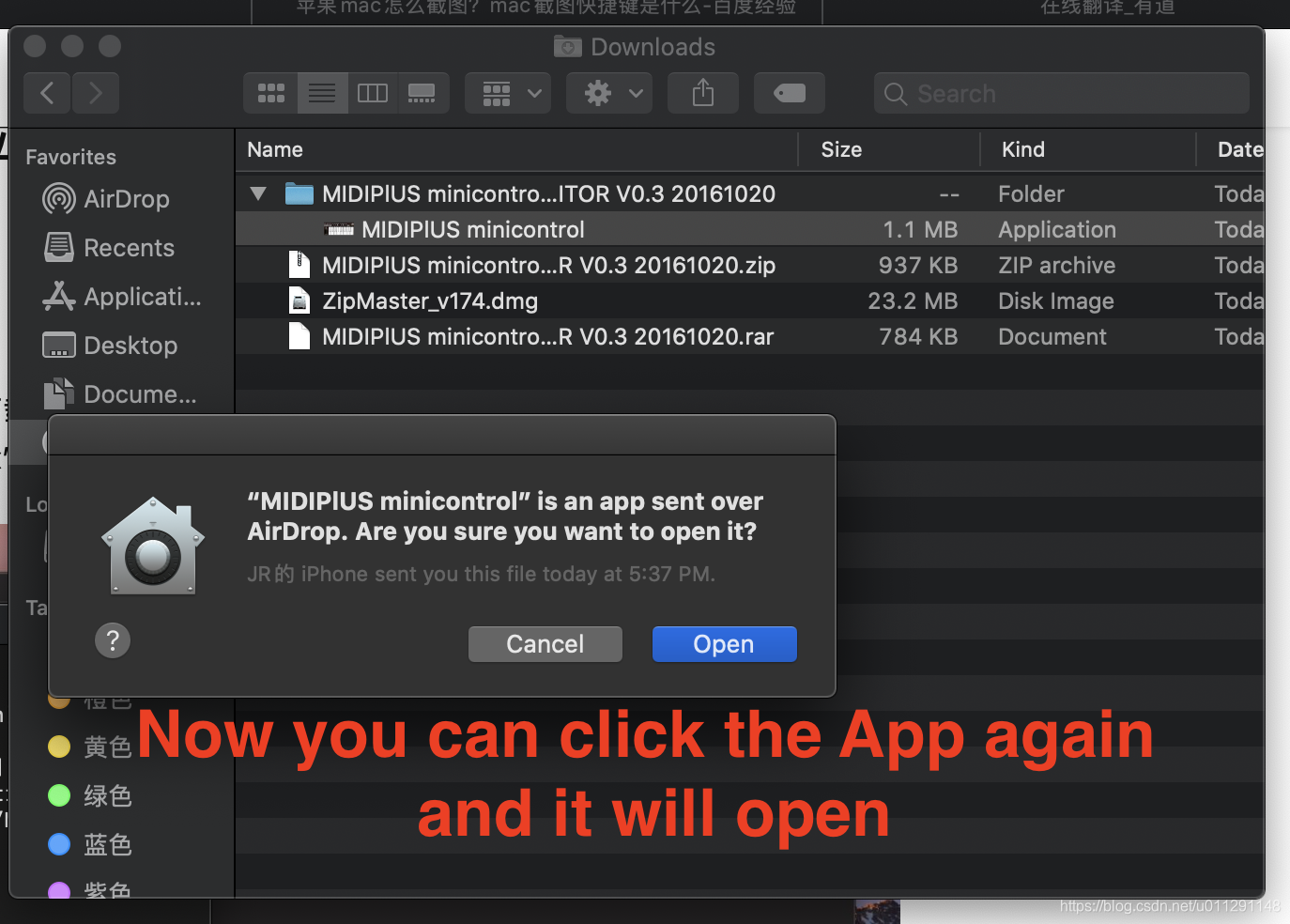Select the MIDIPIUS 20161020.zip file
The image size is (1290, 924).
tap(749, 265)
